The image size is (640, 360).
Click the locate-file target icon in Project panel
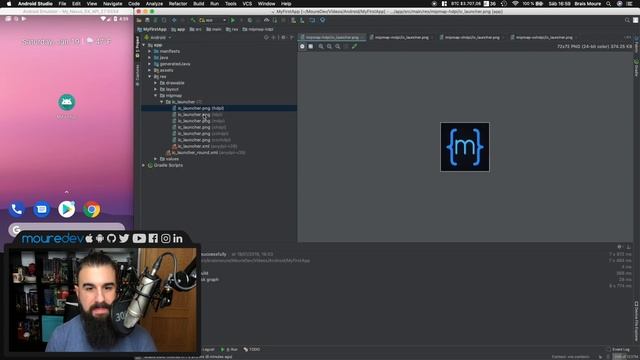click(266, 38)
